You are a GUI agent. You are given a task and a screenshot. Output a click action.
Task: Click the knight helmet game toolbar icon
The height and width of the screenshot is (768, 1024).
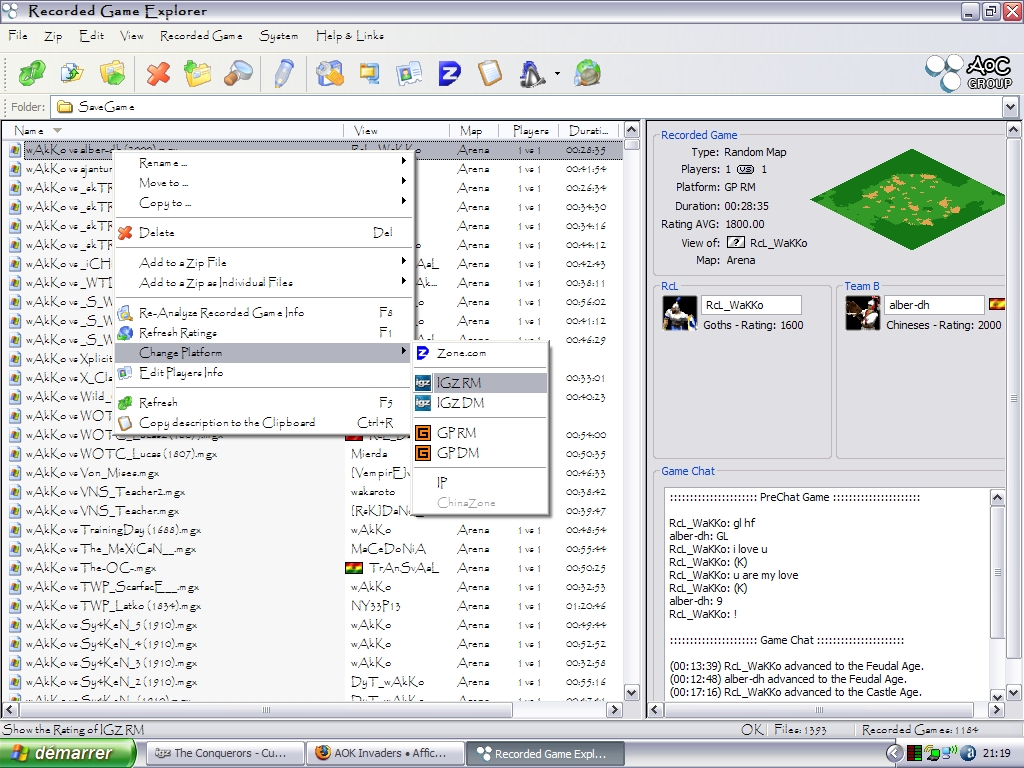pos(532,73)
